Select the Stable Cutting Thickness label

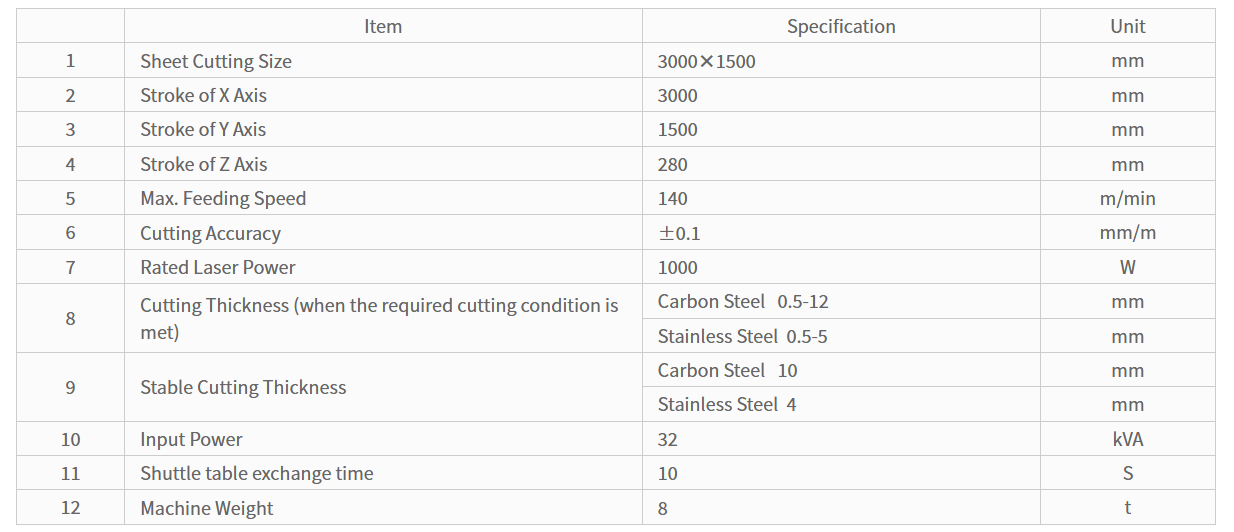pos(243,387)
